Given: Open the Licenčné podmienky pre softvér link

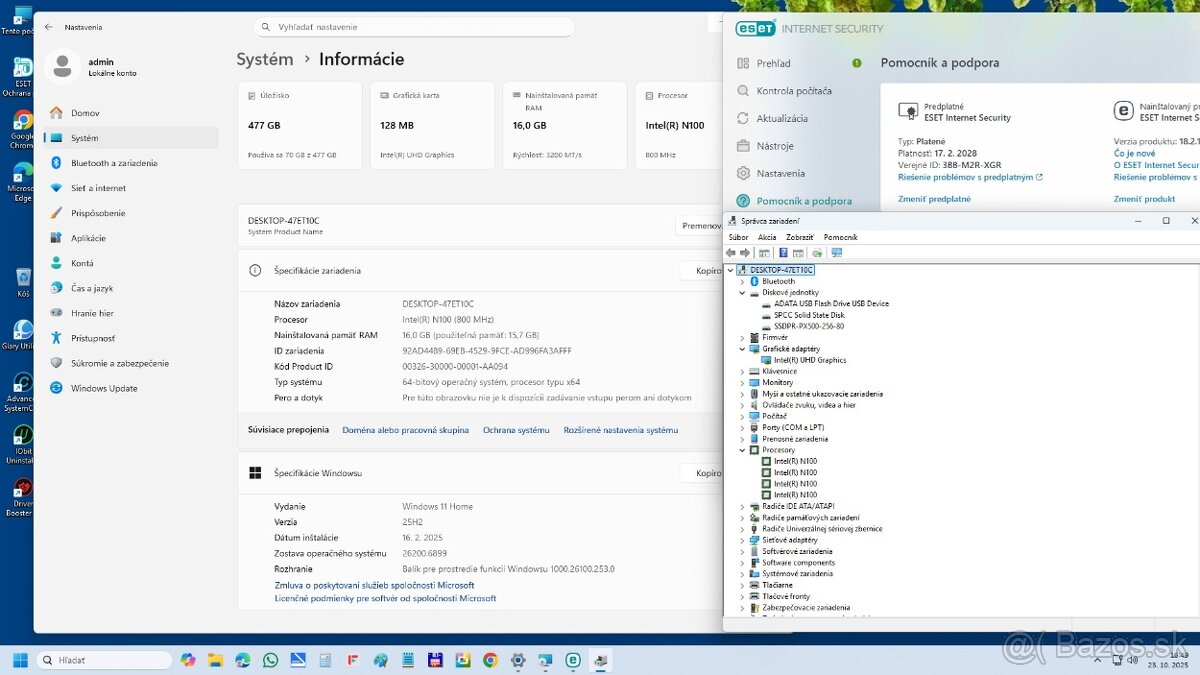Looking at the screenshot, I should click(385, 598).
